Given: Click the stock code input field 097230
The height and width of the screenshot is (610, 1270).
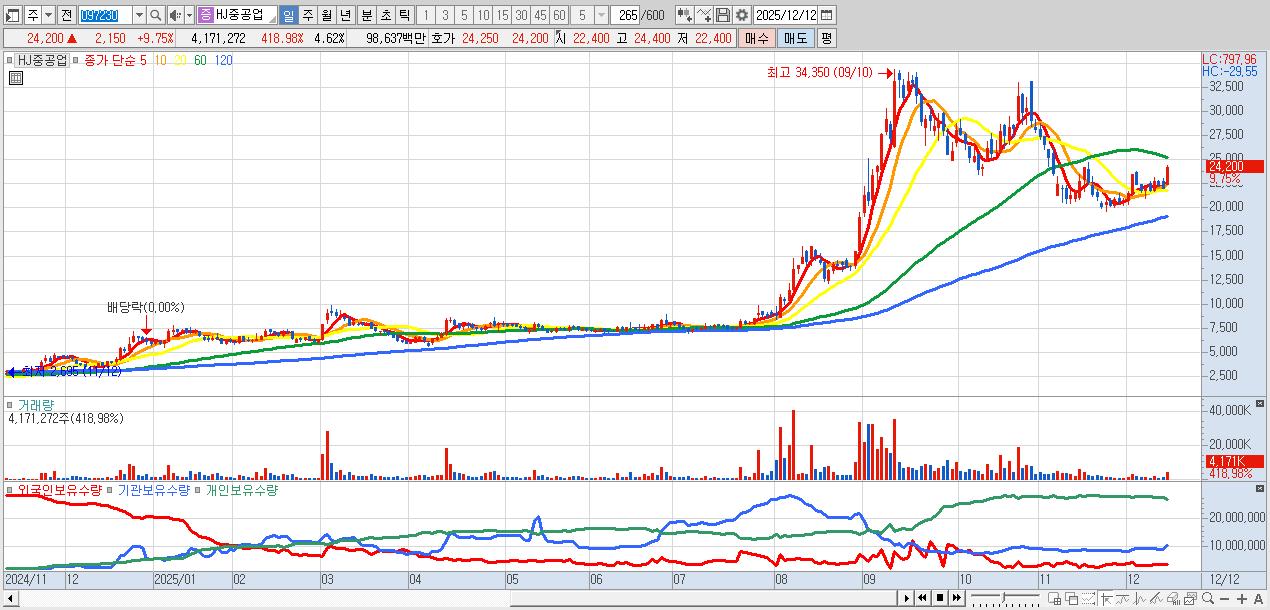Looking at the screenshot, I should [105, 15].
